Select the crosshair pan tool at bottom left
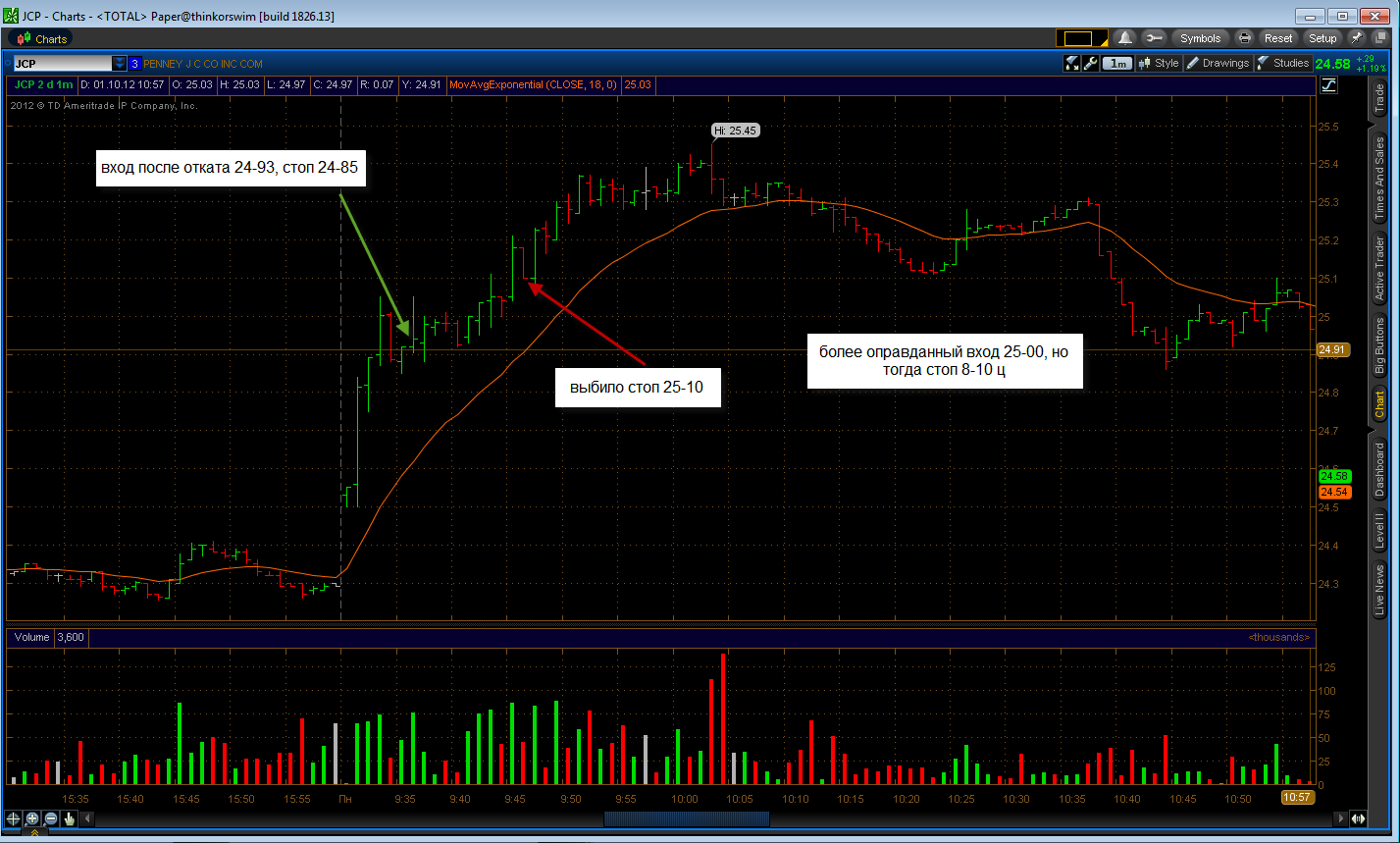 [x=13, y=817]
